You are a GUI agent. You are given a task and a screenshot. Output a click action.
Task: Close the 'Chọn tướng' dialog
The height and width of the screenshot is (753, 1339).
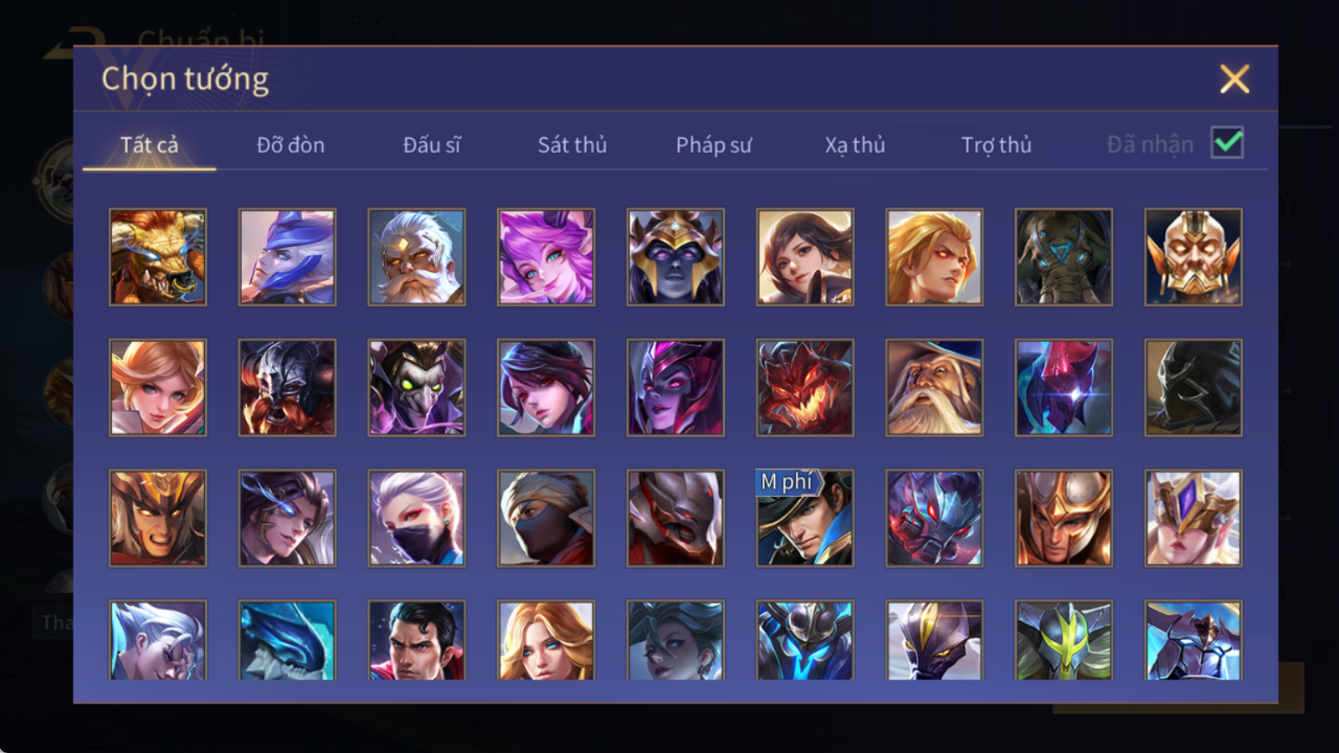(1234, 79)
